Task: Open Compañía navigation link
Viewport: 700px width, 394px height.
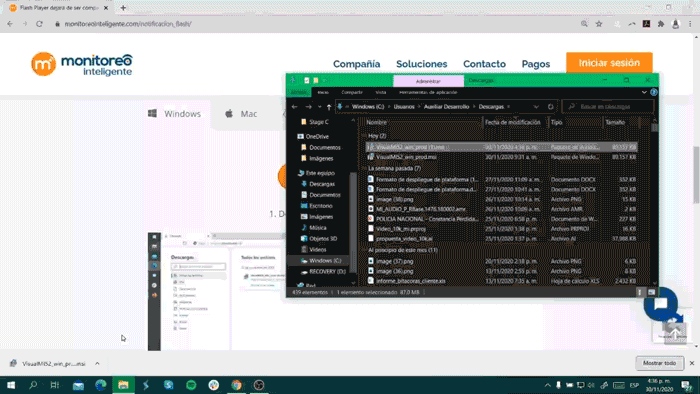Action: point(357,64)
